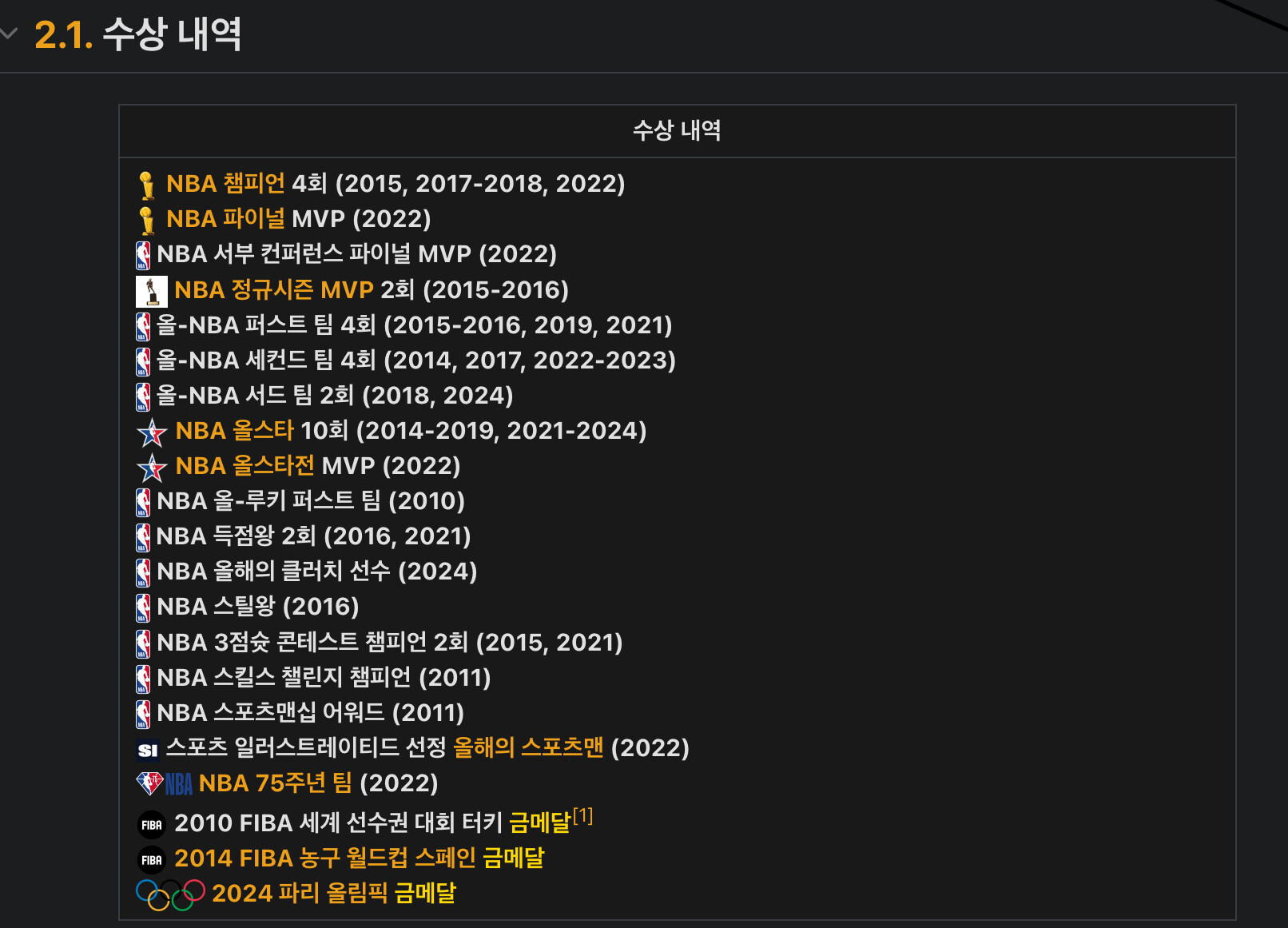Open the NBA 챔피언 link

point(225,184)
